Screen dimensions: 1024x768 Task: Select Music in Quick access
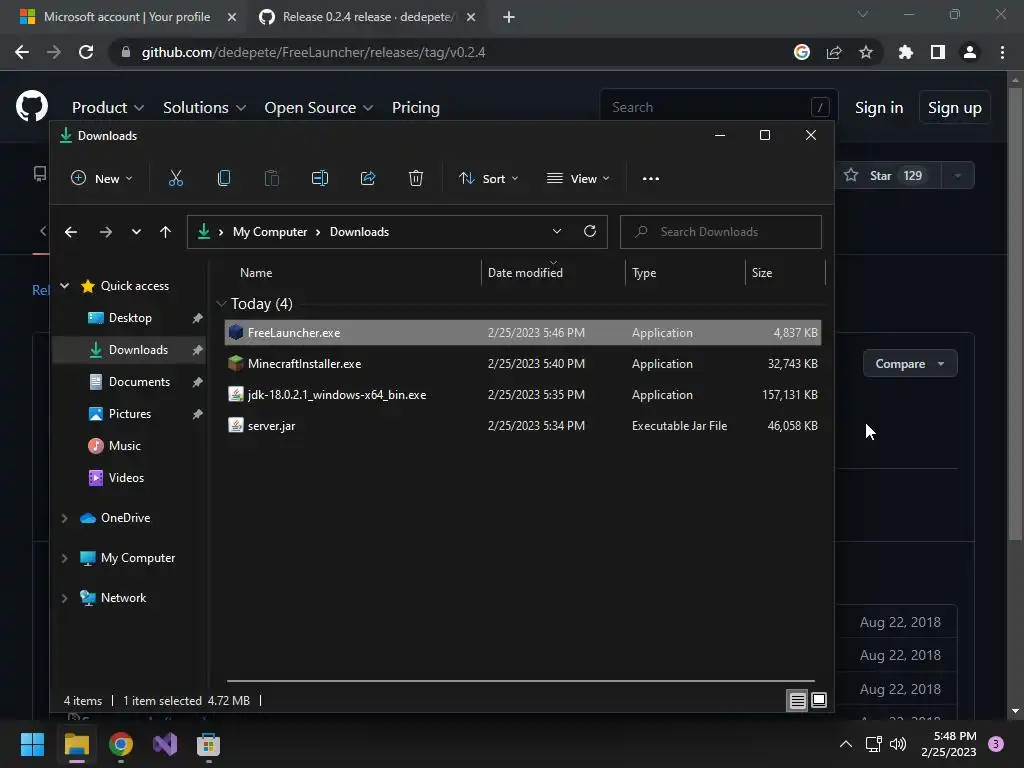point(129,446)
